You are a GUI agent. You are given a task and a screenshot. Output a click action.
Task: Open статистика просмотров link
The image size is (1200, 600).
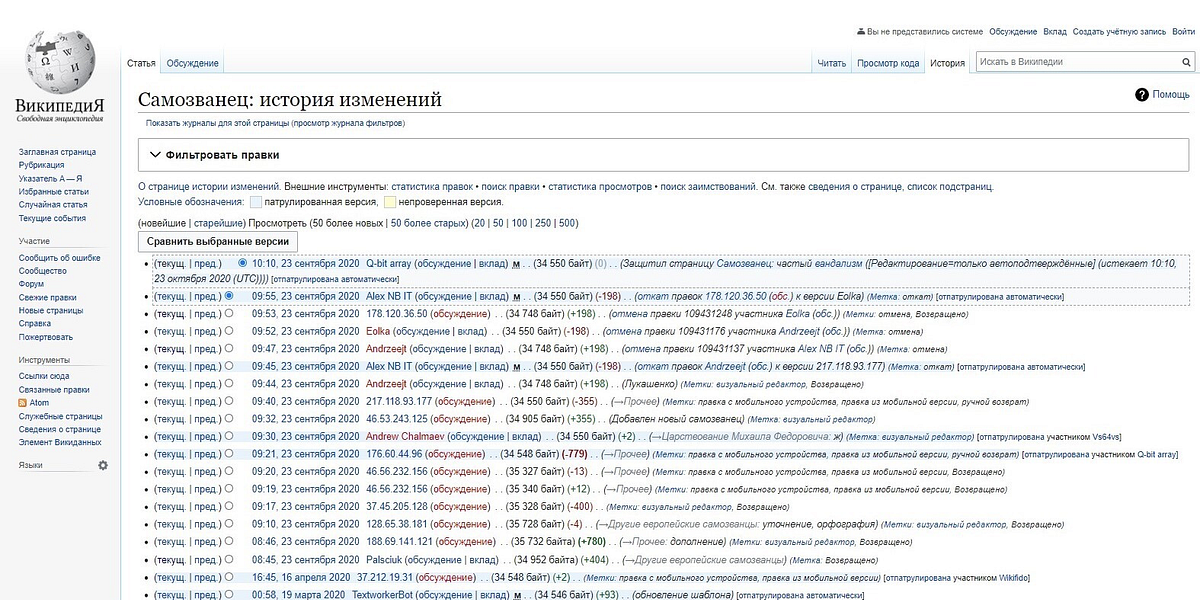point(600,187)
